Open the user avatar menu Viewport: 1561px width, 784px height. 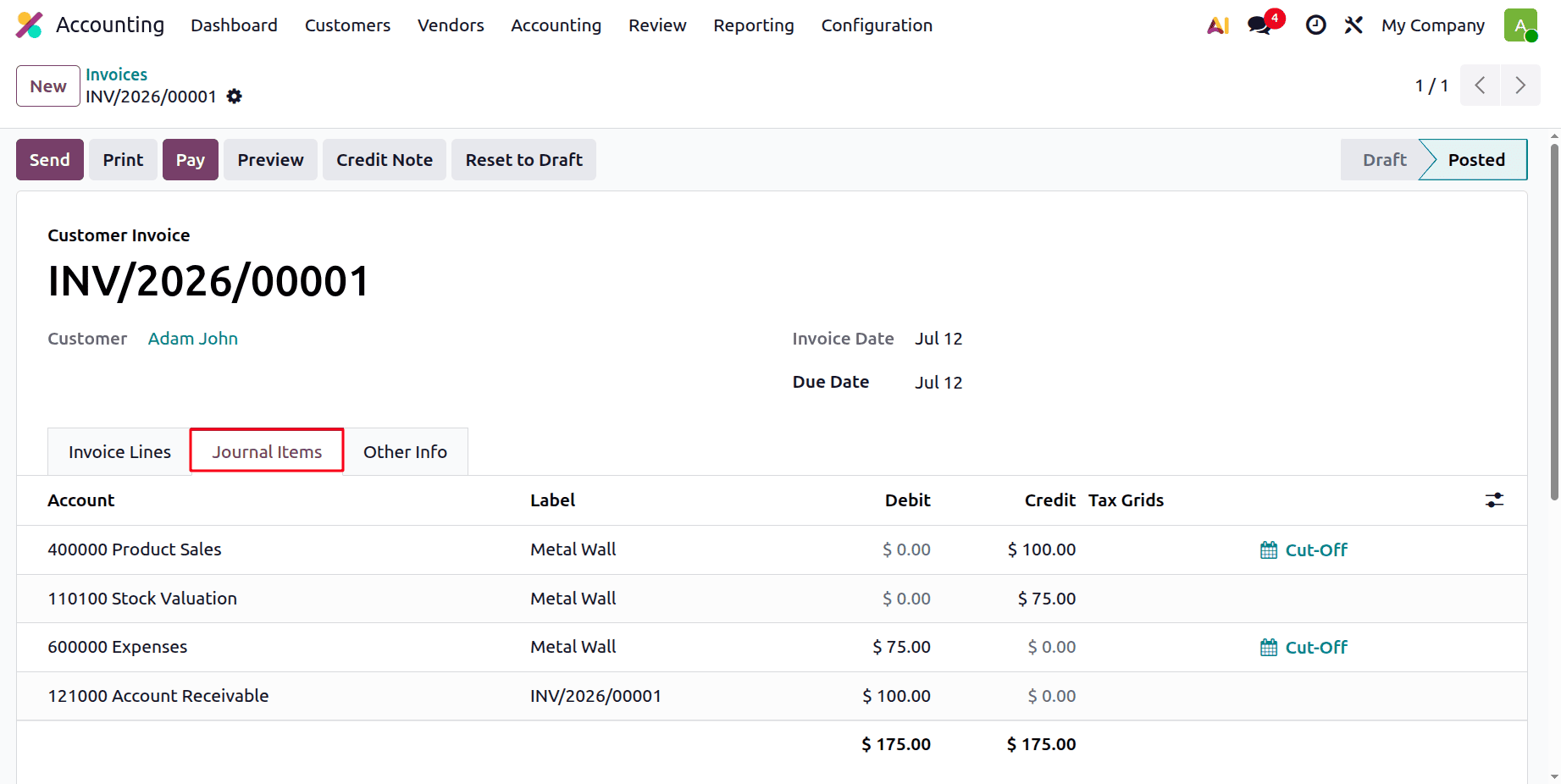click(x=1520, y=25)
